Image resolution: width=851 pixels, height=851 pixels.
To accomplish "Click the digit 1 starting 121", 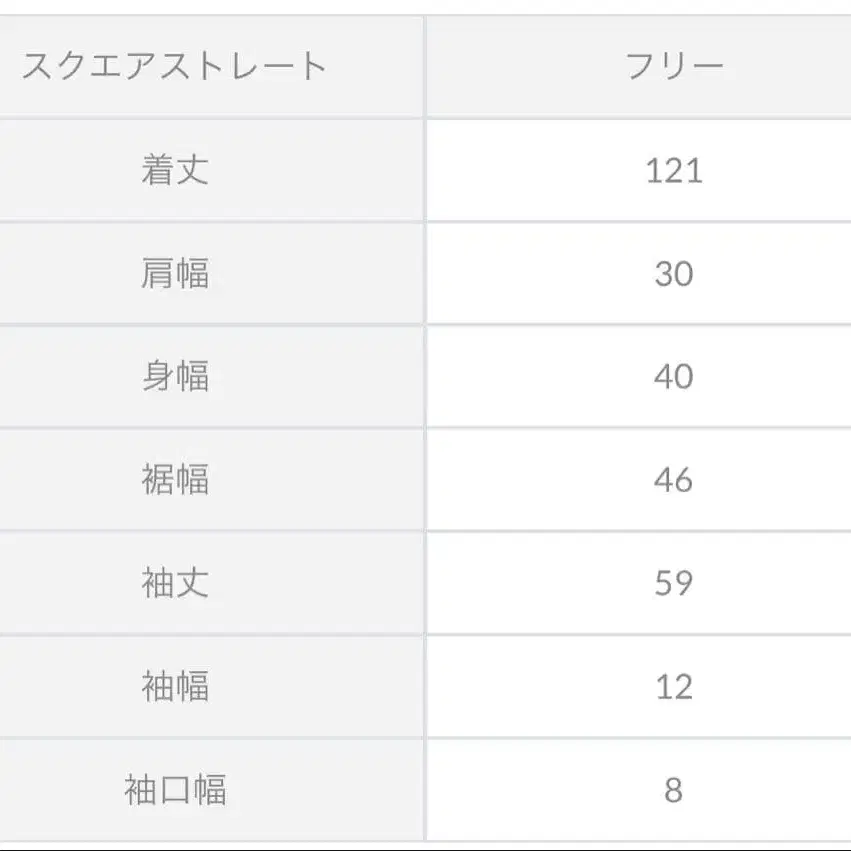I will [x=653, y=170].
